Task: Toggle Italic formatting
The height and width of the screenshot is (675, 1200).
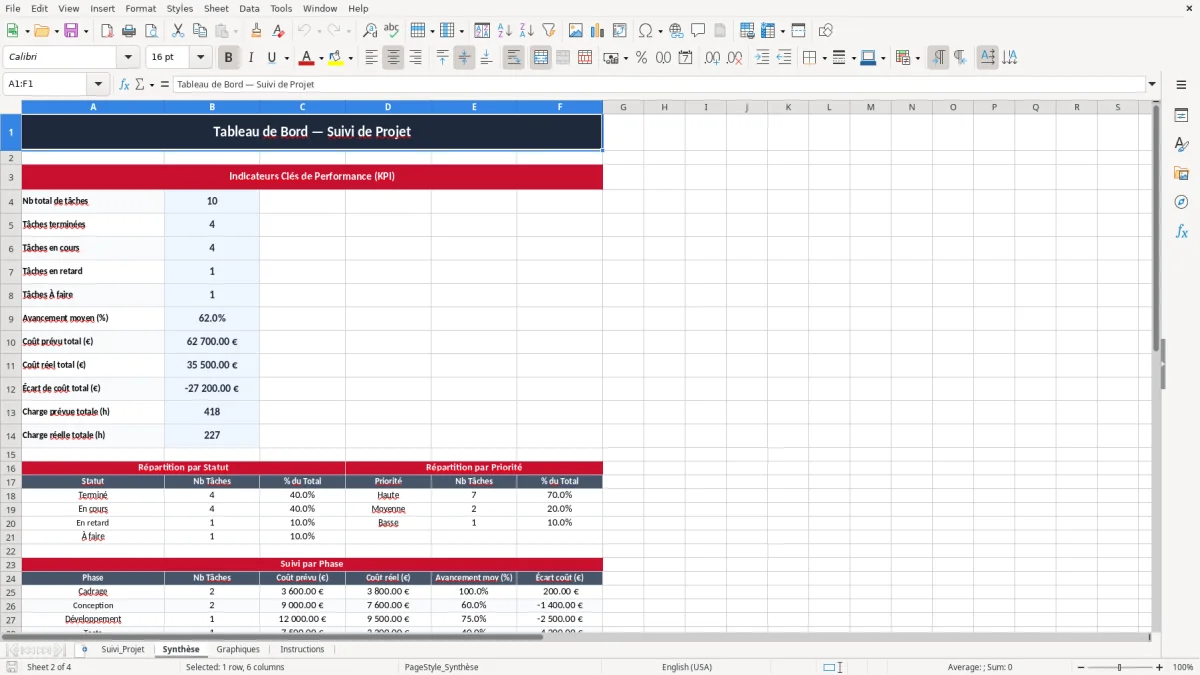Action: tap(251, 58)
